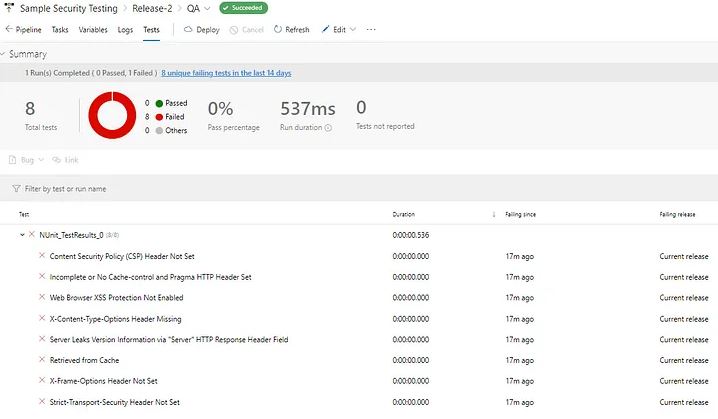Click the filter funnel icon
Viewport: 718px width, 419px height.
(16, 189)
